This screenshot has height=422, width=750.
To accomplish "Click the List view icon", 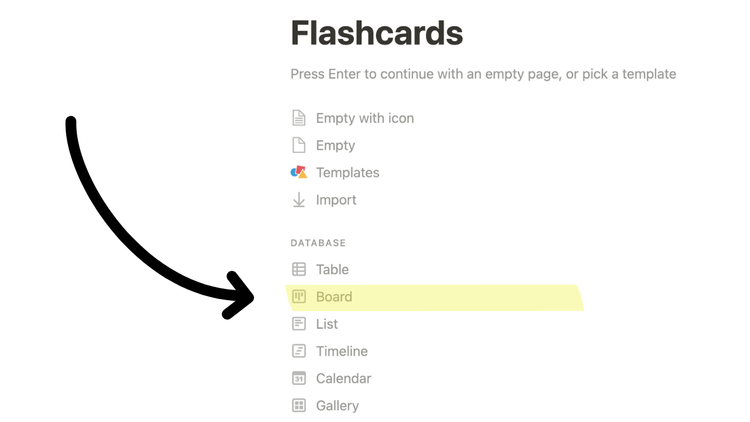I will [298, 324].
